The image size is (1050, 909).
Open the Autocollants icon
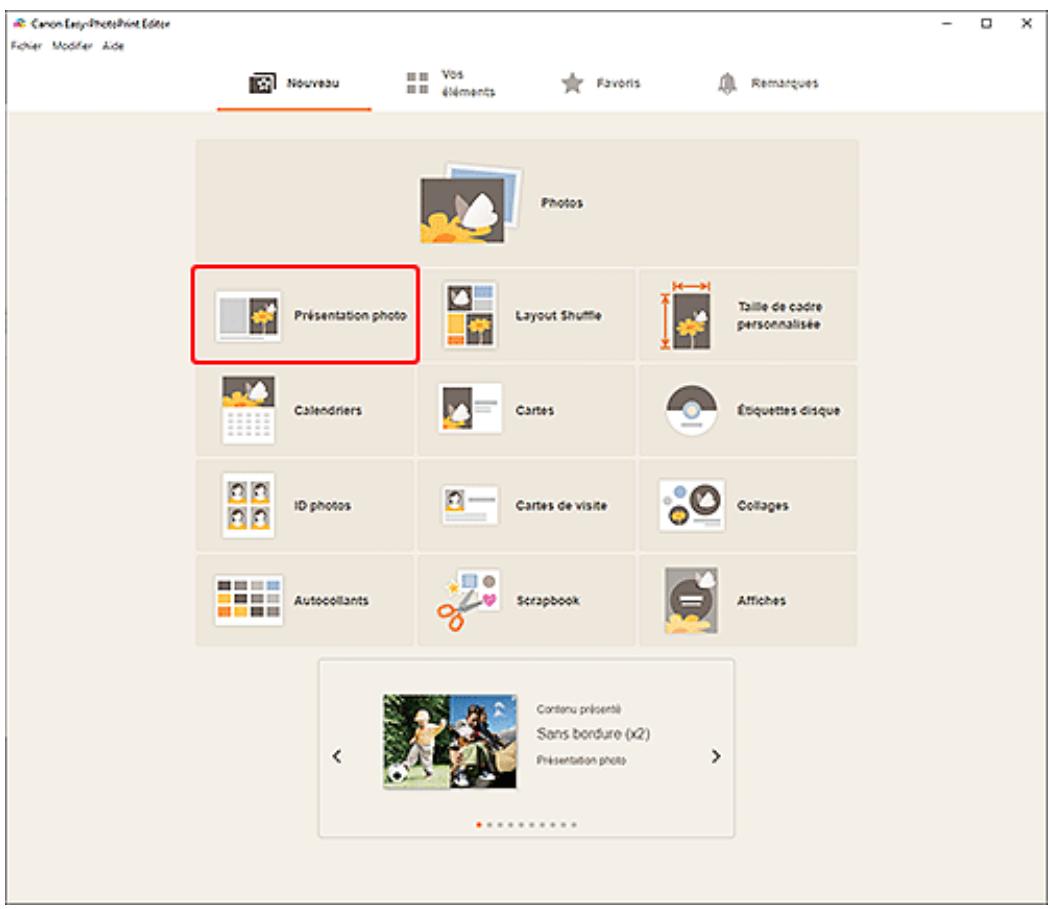(x=248, y=600)
